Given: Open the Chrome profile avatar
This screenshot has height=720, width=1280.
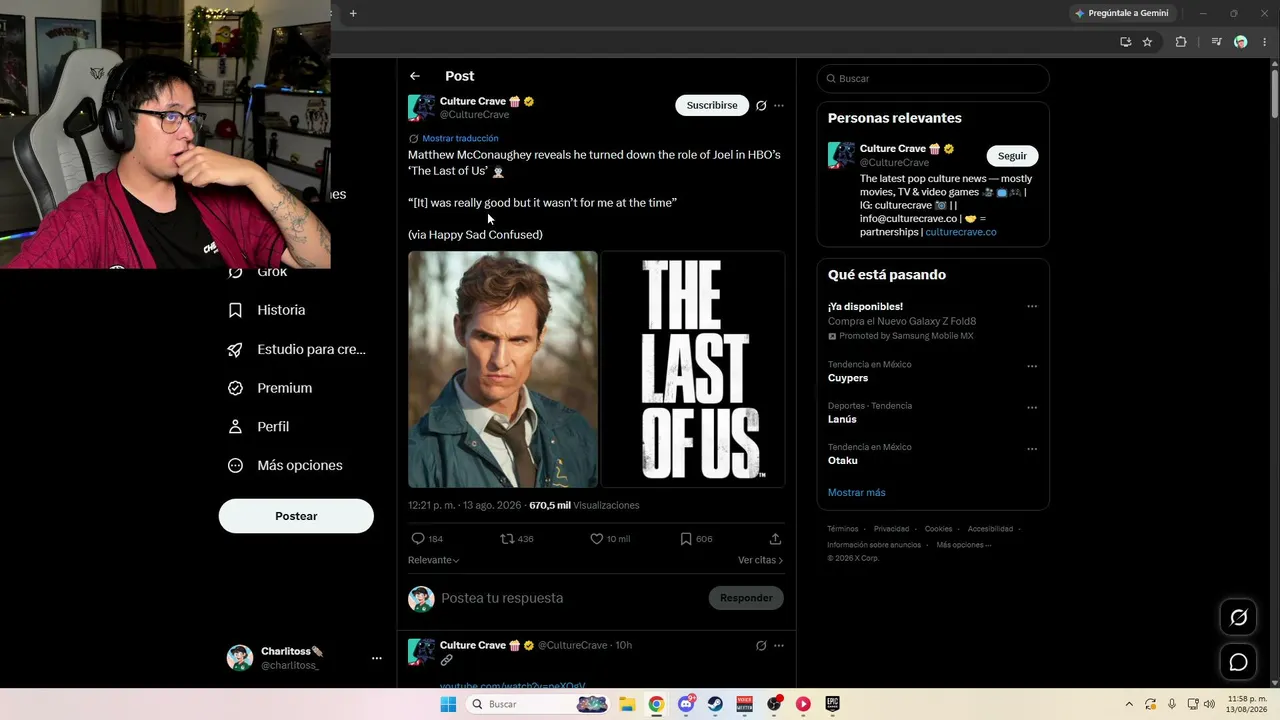Looking at the screenshot, I should (x=1241, y=42).
